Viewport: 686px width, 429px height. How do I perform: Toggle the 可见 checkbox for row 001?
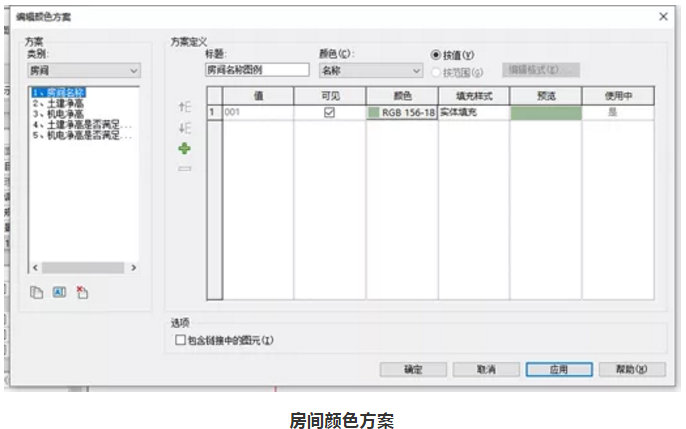coord(329,113)
